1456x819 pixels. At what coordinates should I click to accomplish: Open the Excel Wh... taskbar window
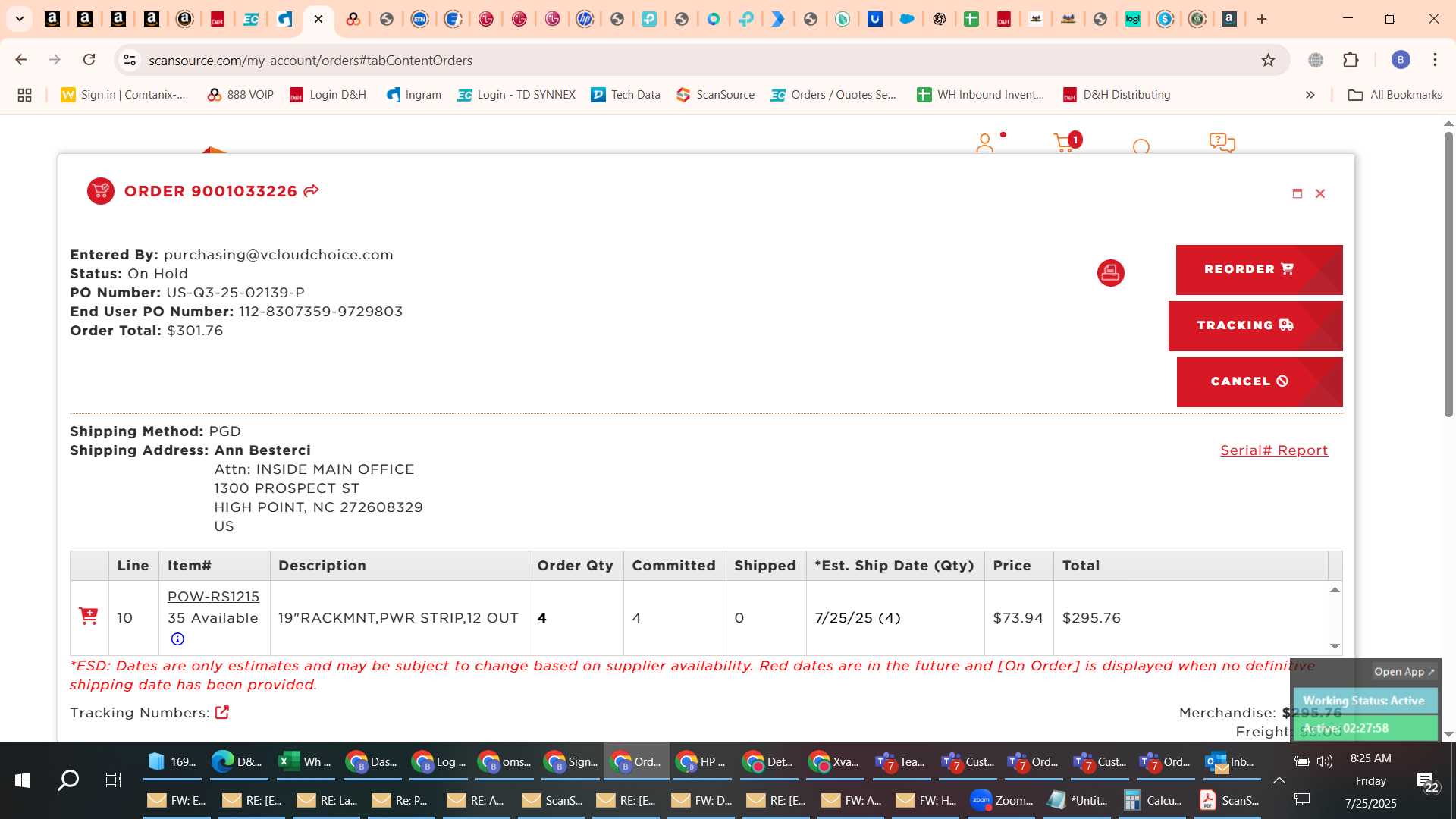click(x=304, y=762)
